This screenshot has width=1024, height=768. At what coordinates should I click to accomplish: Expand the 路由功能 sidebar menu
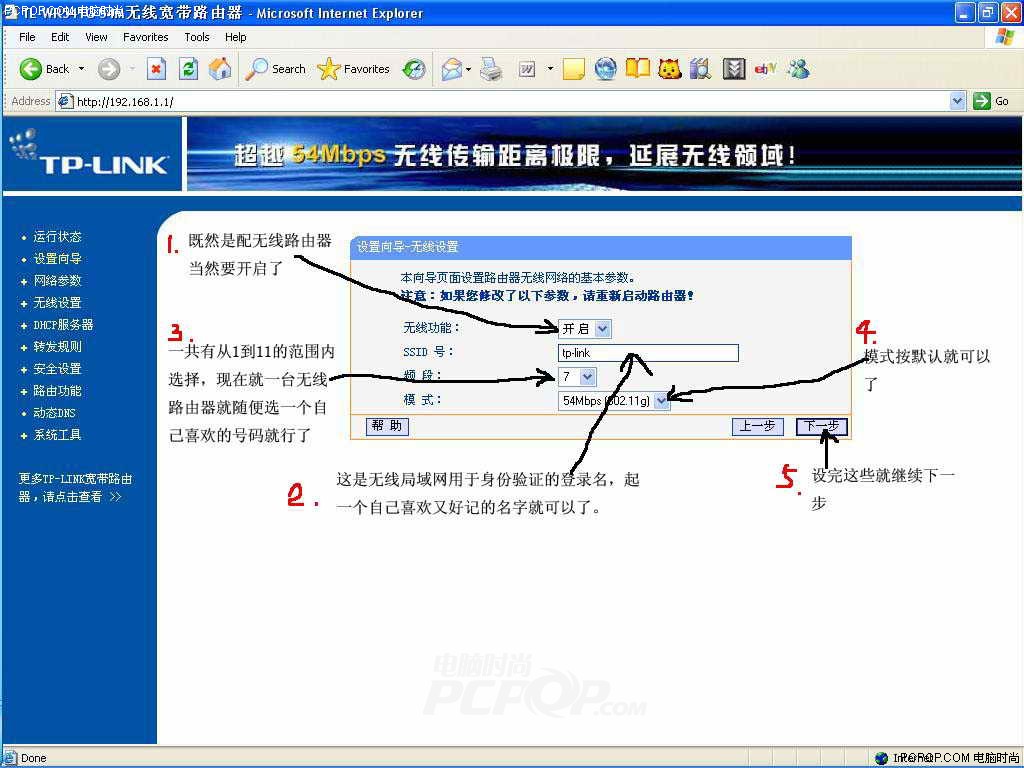click(57, 391)
